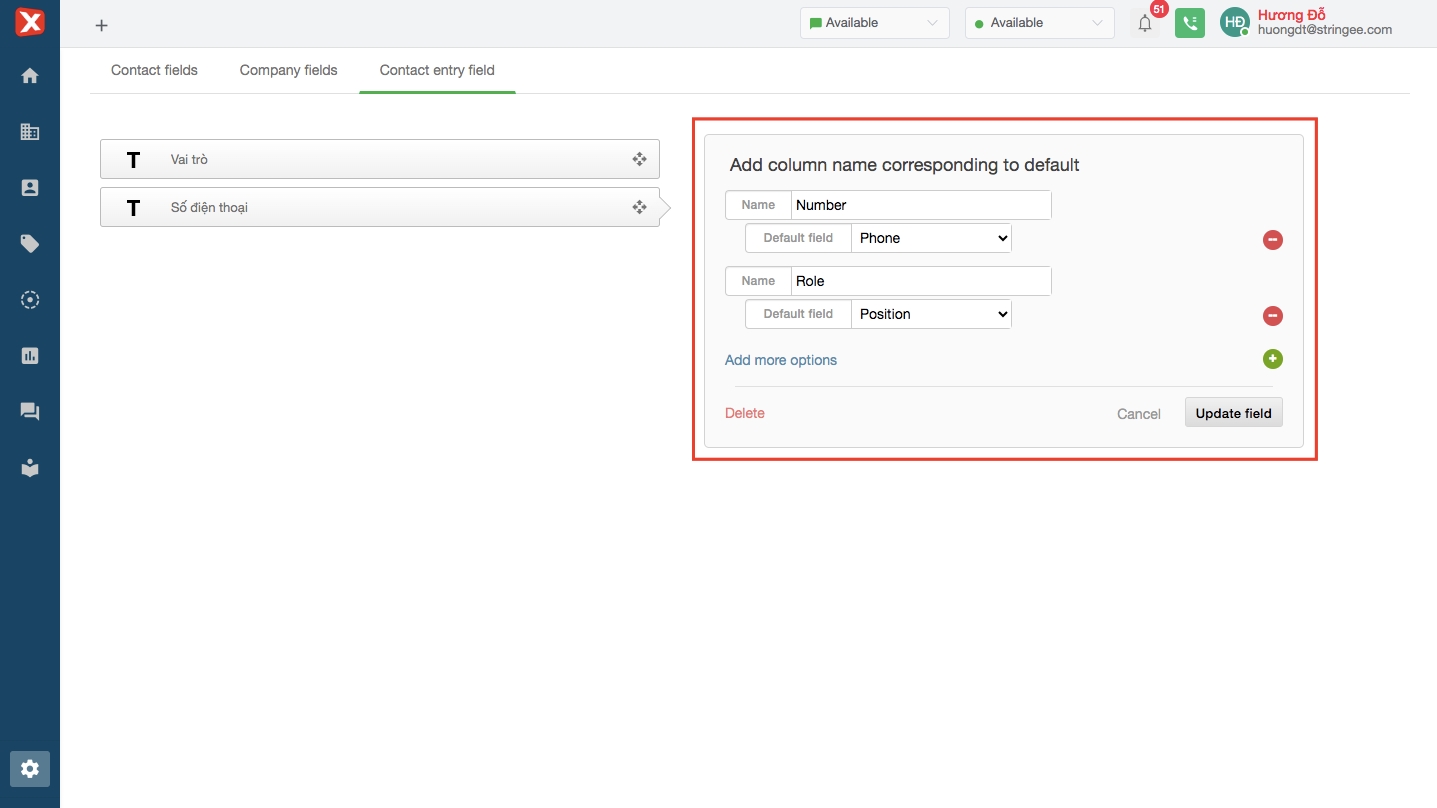Open the chat messages icon in sidebar

click(x=30, y=412)
